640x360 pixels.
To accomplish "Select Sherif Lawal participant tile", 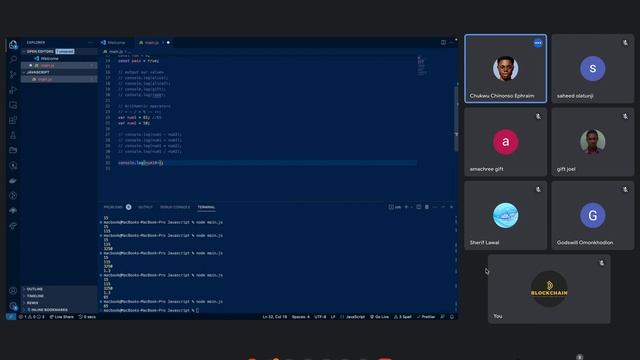I will [506, 216].
